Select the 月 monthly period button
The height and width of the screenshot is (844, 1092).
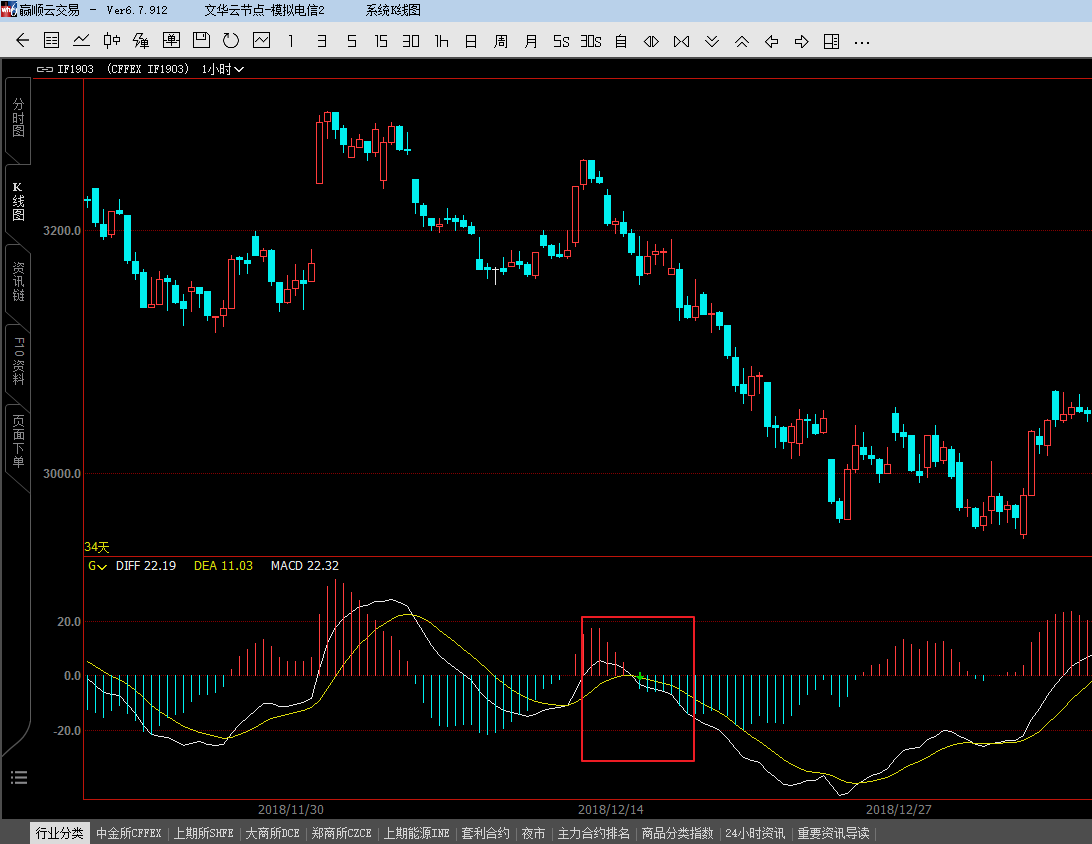pyautogui.click(x=531, y=41)
